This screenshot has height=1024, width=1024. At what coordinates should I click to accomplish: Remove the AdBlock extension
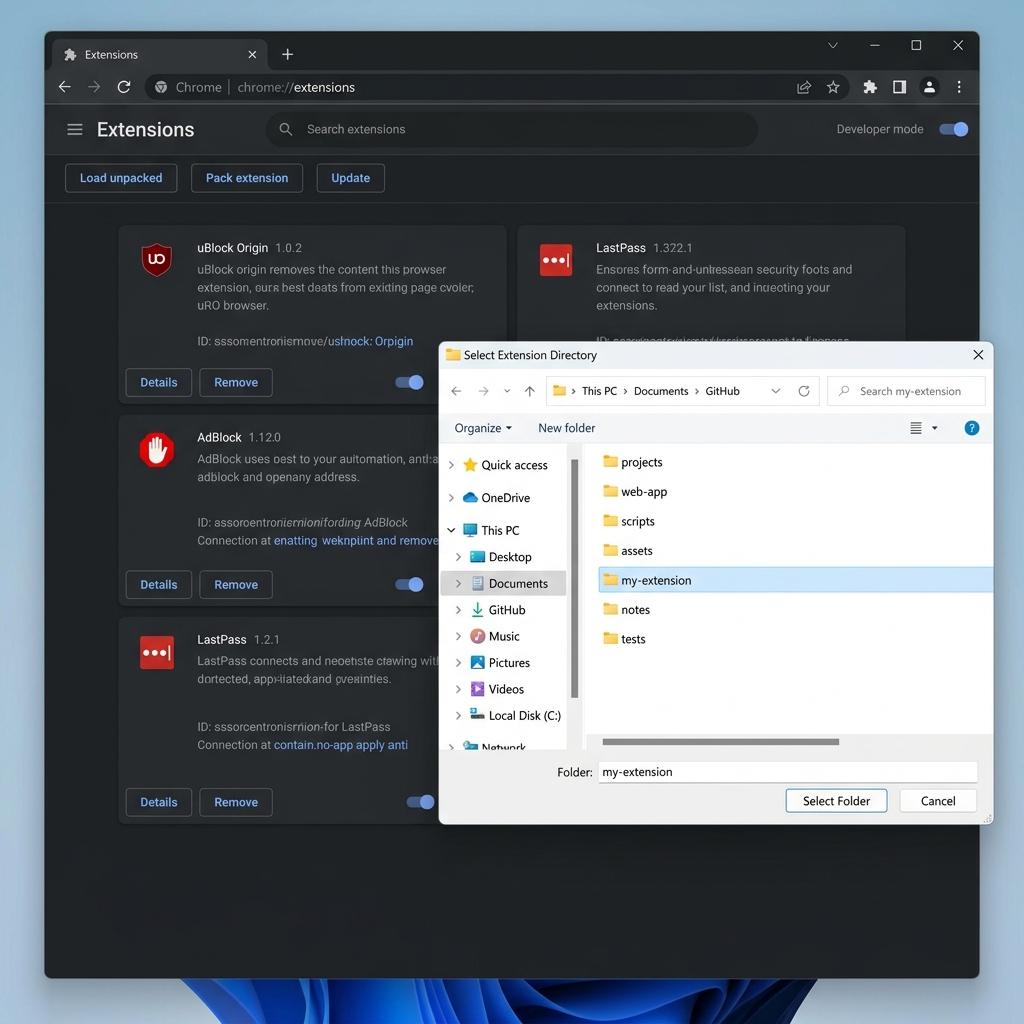(236, 584)
